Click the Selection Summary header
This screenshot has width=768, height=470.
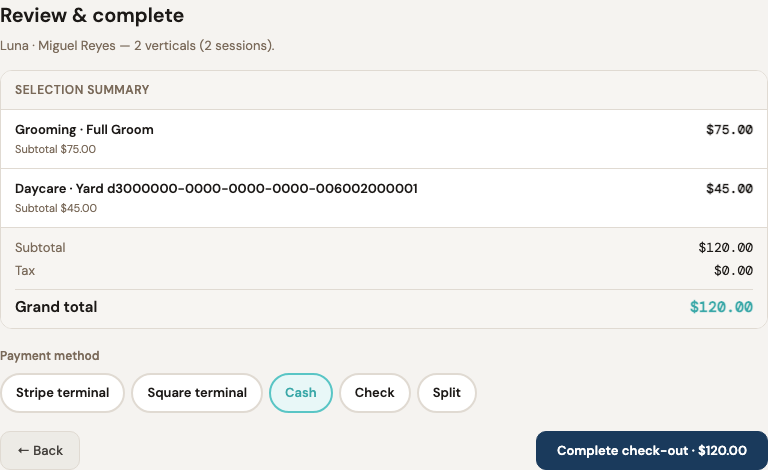pos(82,90)
